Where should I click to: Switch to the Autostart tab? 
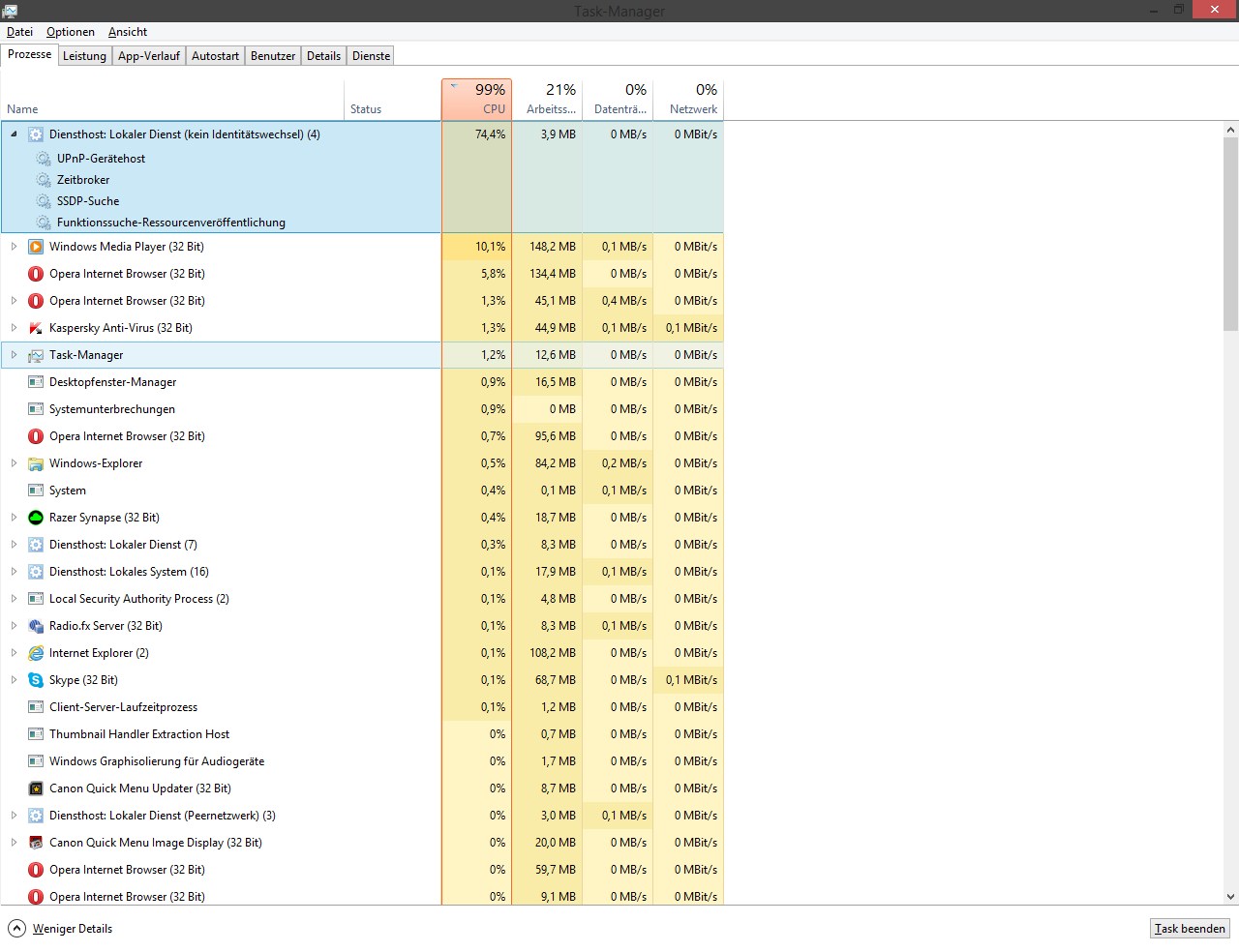click(215, 56)
